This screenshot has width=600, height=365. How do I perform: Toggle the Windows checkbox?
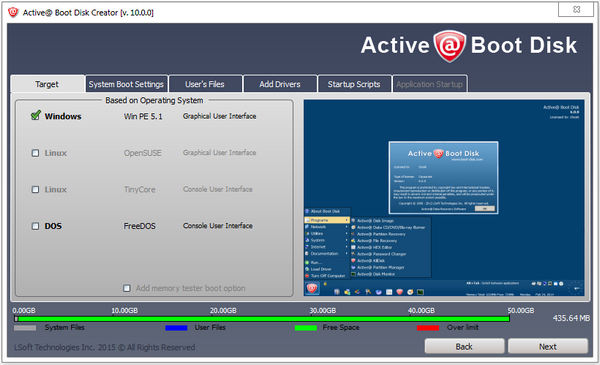pos(36,116)
